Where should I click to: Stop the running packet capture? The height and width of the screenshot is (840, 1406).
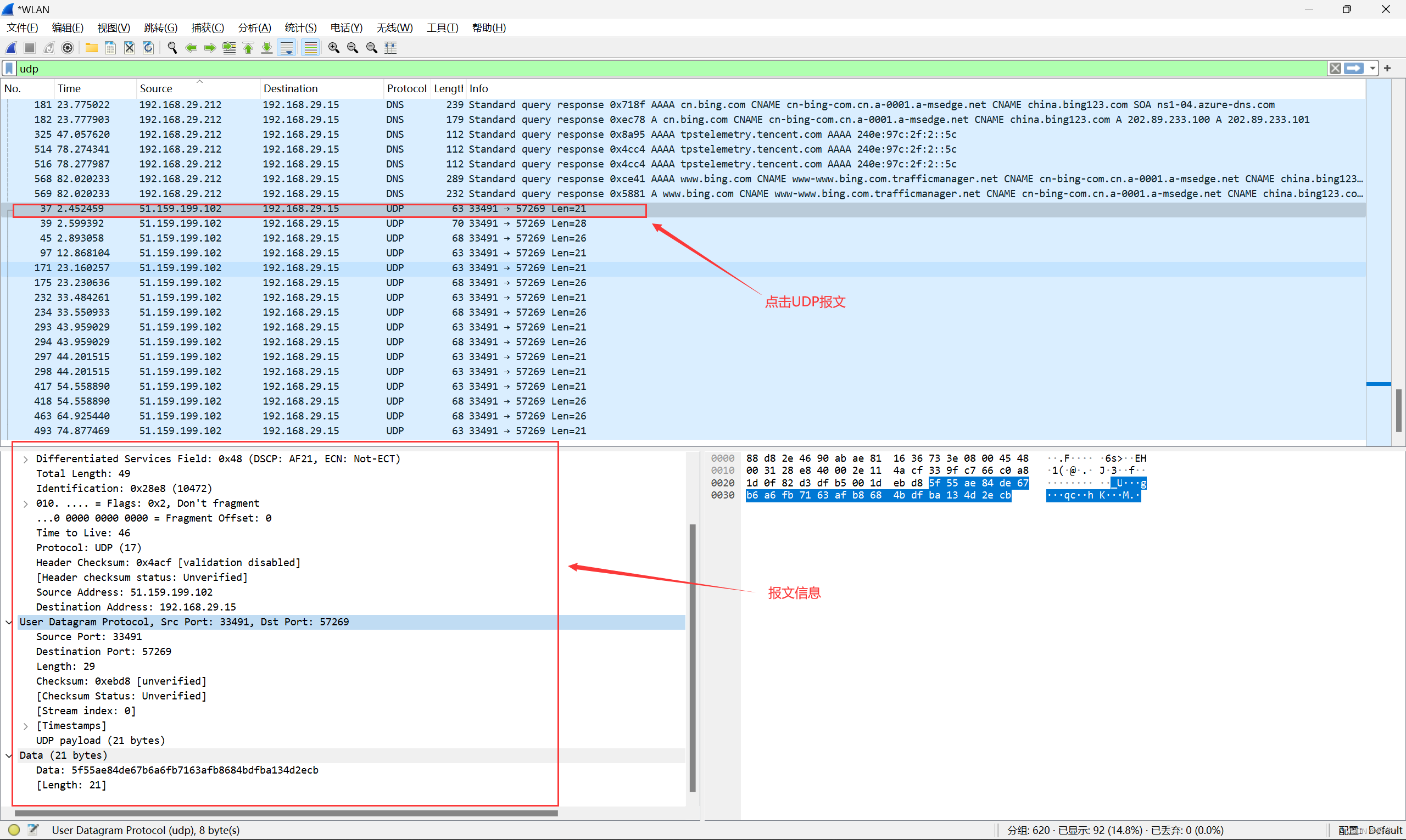30,48
